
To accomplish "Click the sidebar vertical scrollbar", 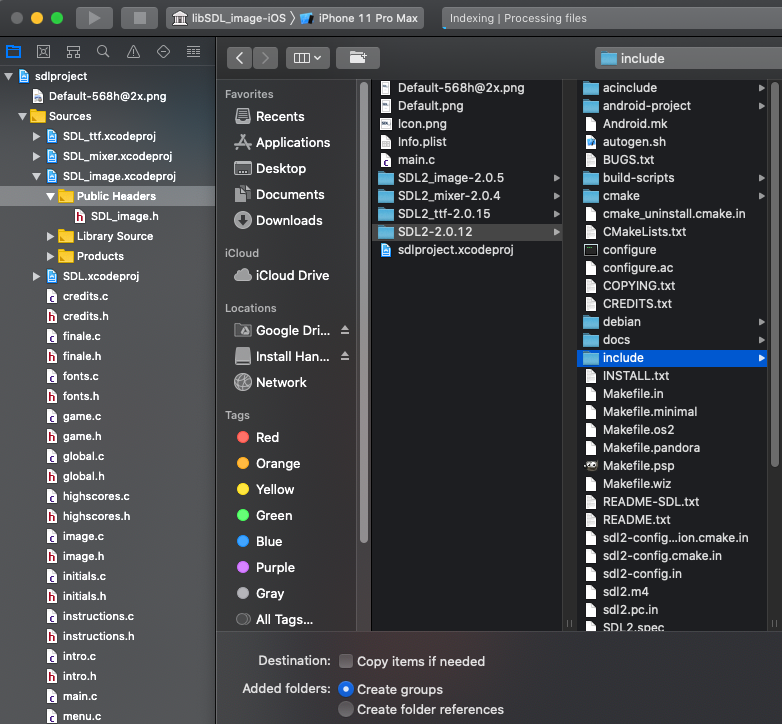I will point(364,312).
